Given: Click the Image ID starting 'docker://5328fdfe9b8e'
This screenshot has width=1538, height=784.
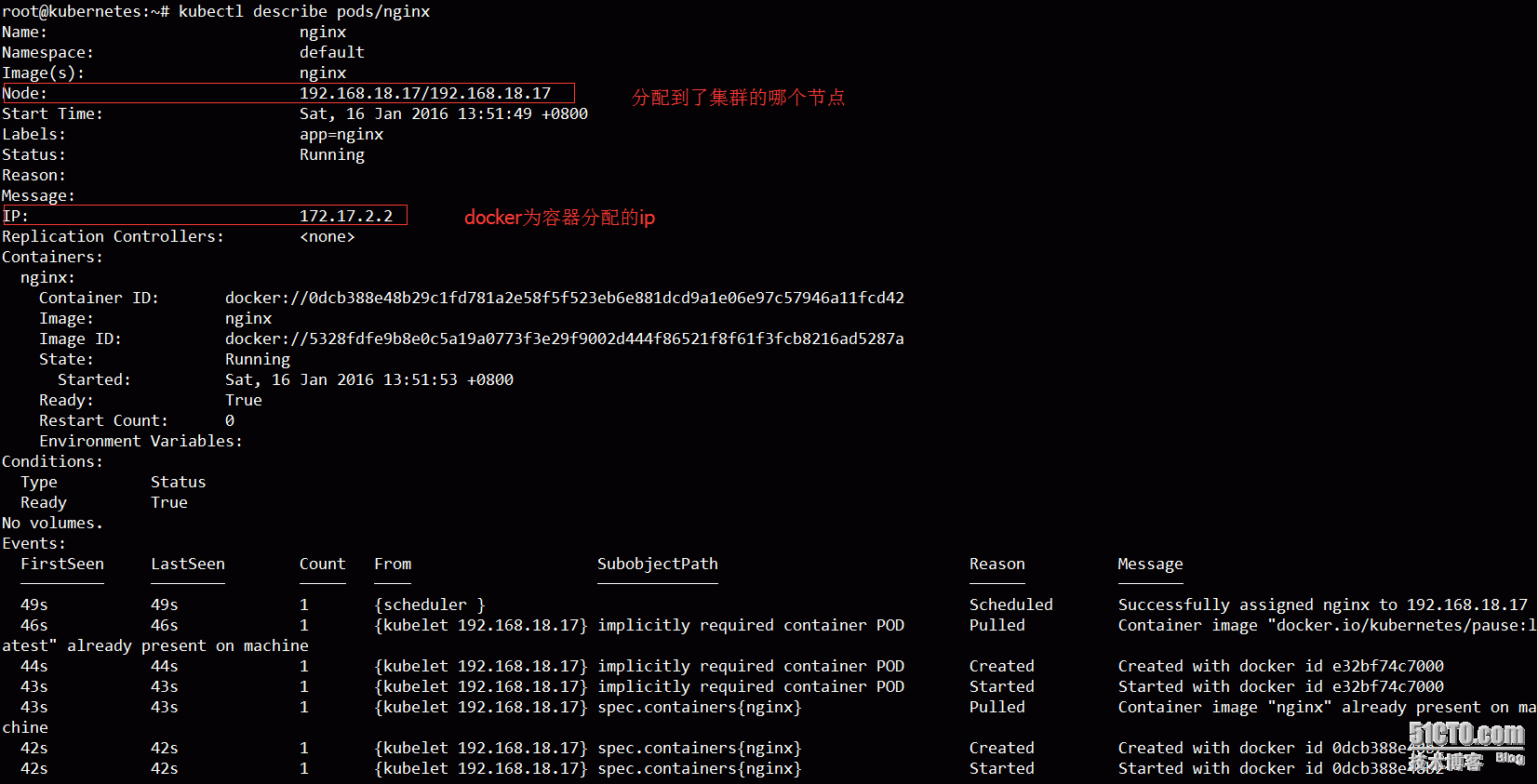Looking at the screenshot, I should pos(565,339).
